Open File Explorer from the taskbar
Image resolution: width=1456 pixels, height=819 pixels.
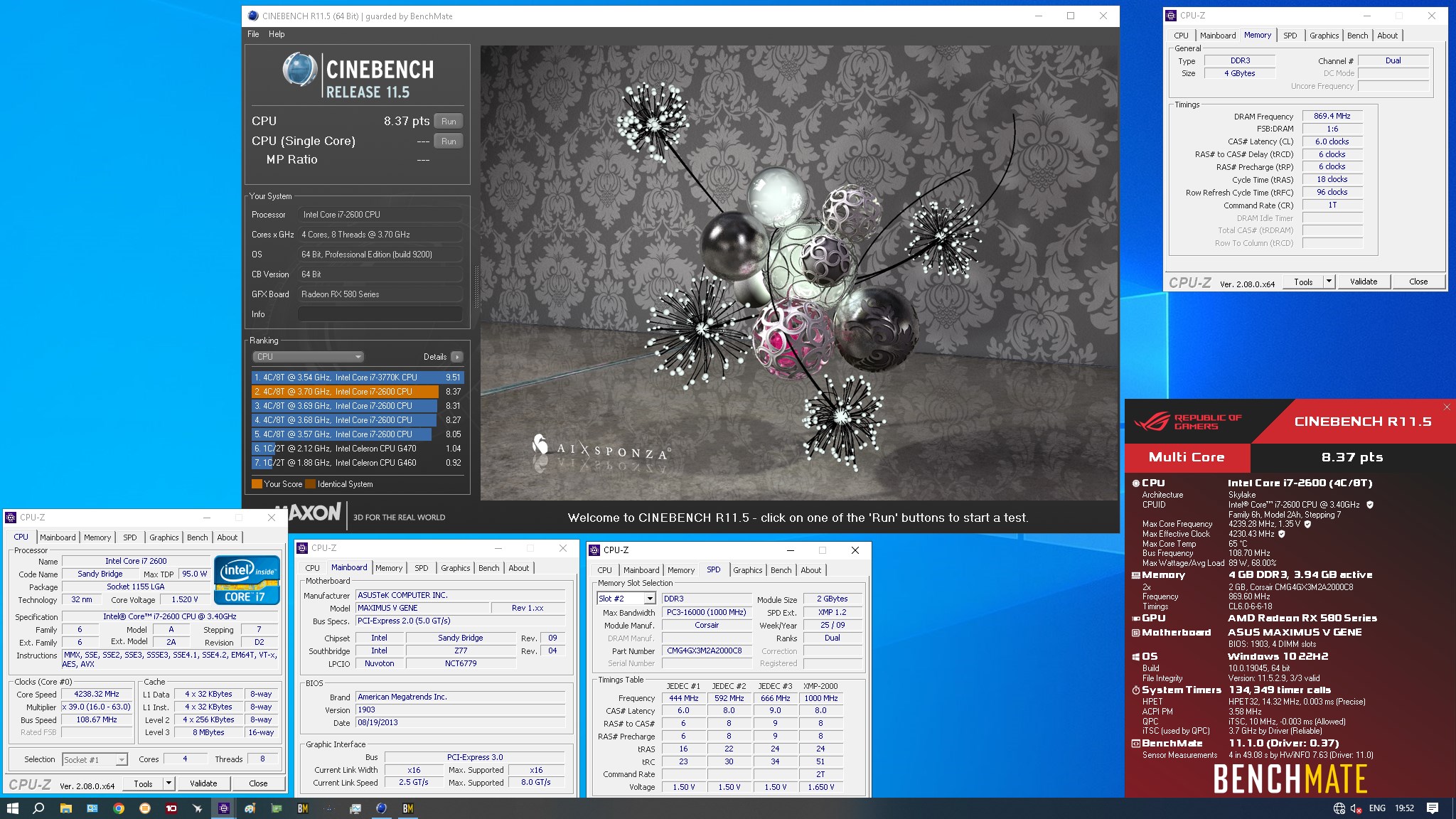click(x=65, y=808)
